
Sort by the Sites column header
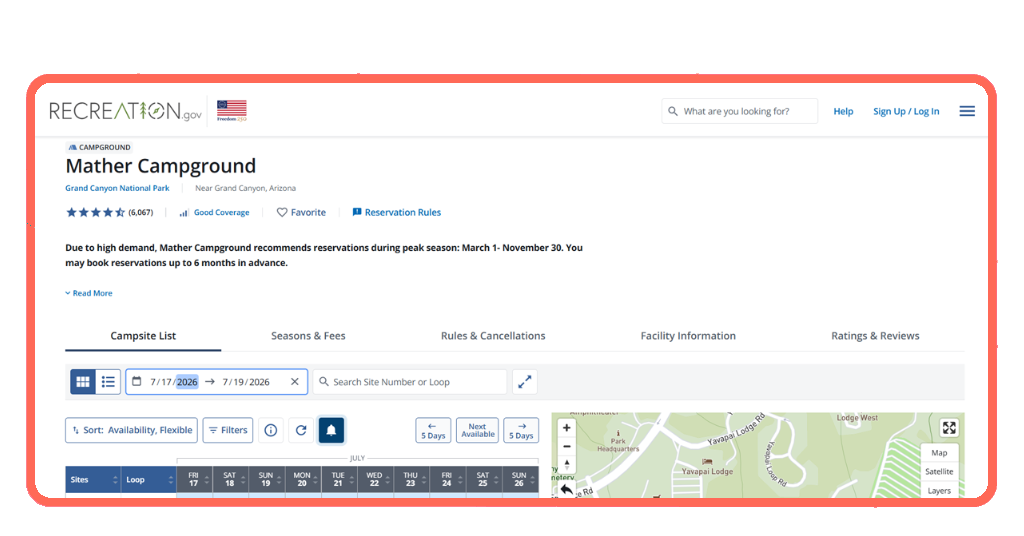click(93, 480)
